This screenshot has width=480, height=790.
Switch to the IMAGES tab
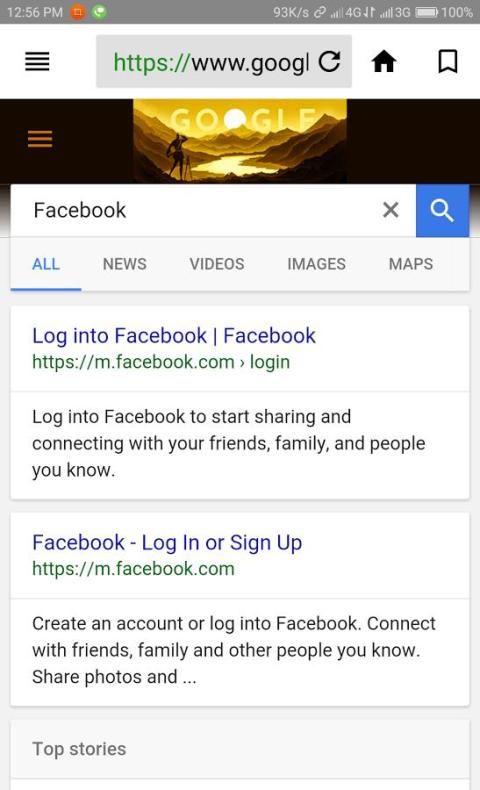point(316,264)
